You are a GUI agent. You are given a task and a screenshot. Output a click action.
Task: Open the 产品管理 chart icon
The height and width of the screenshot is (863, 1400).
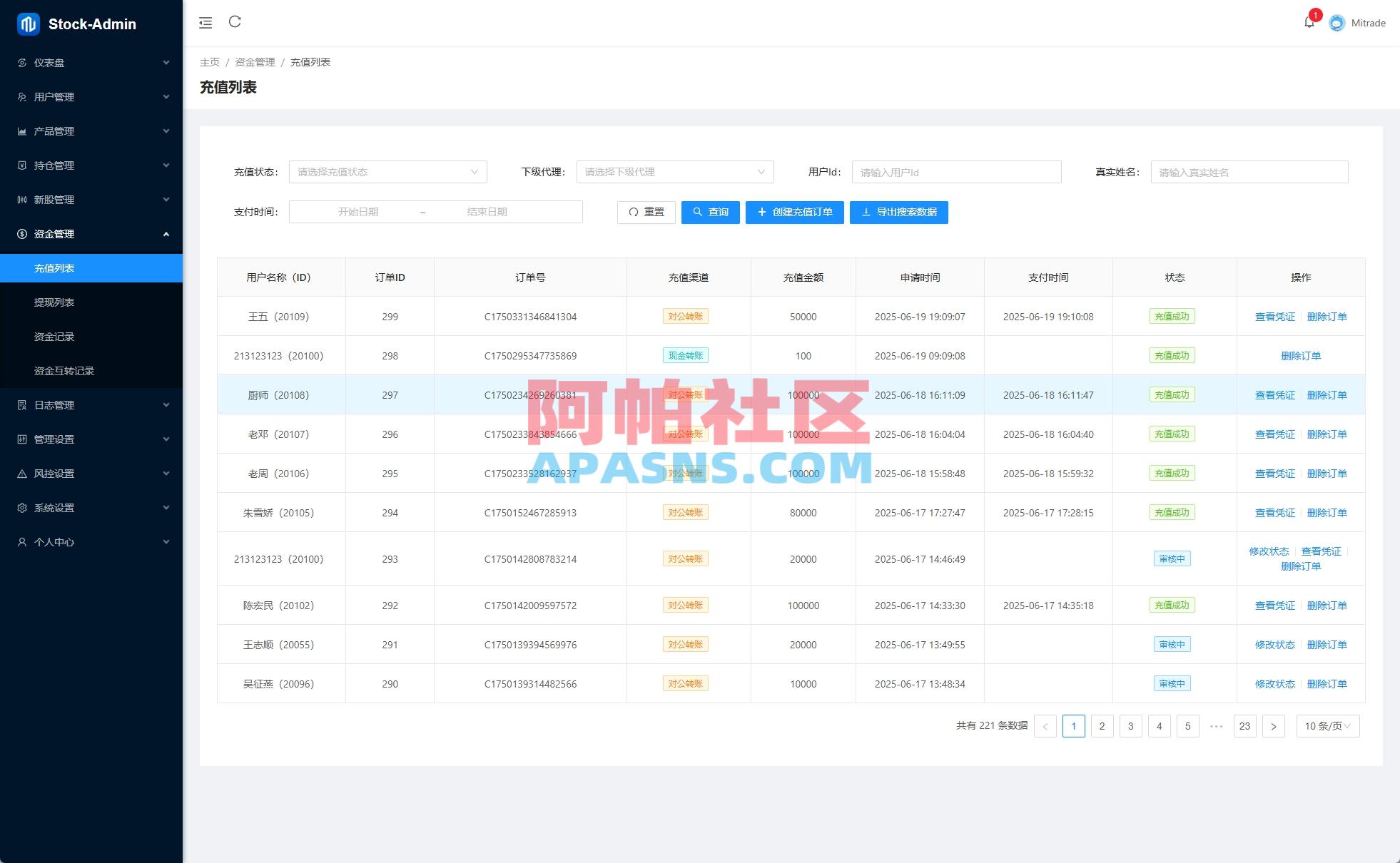pyautogui.click(x=22, y=131)
